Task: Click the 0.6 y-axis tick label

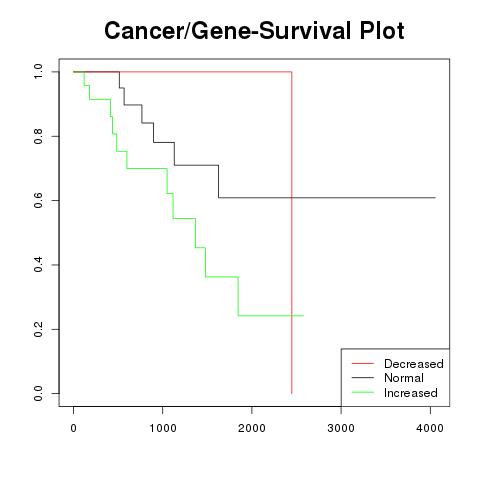Action: 38,200
